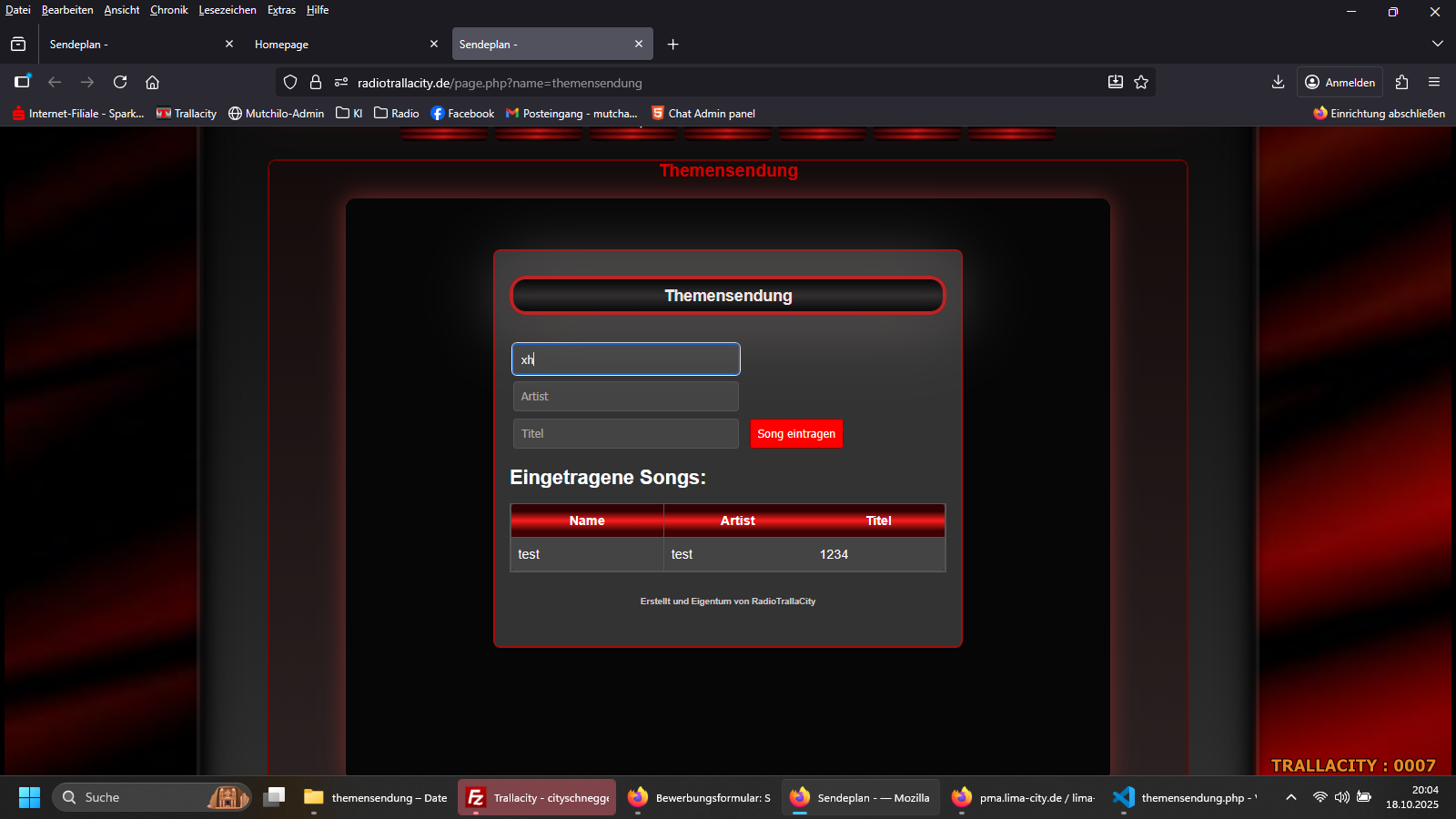Show hidden system tray icons

coord(1290,797)
